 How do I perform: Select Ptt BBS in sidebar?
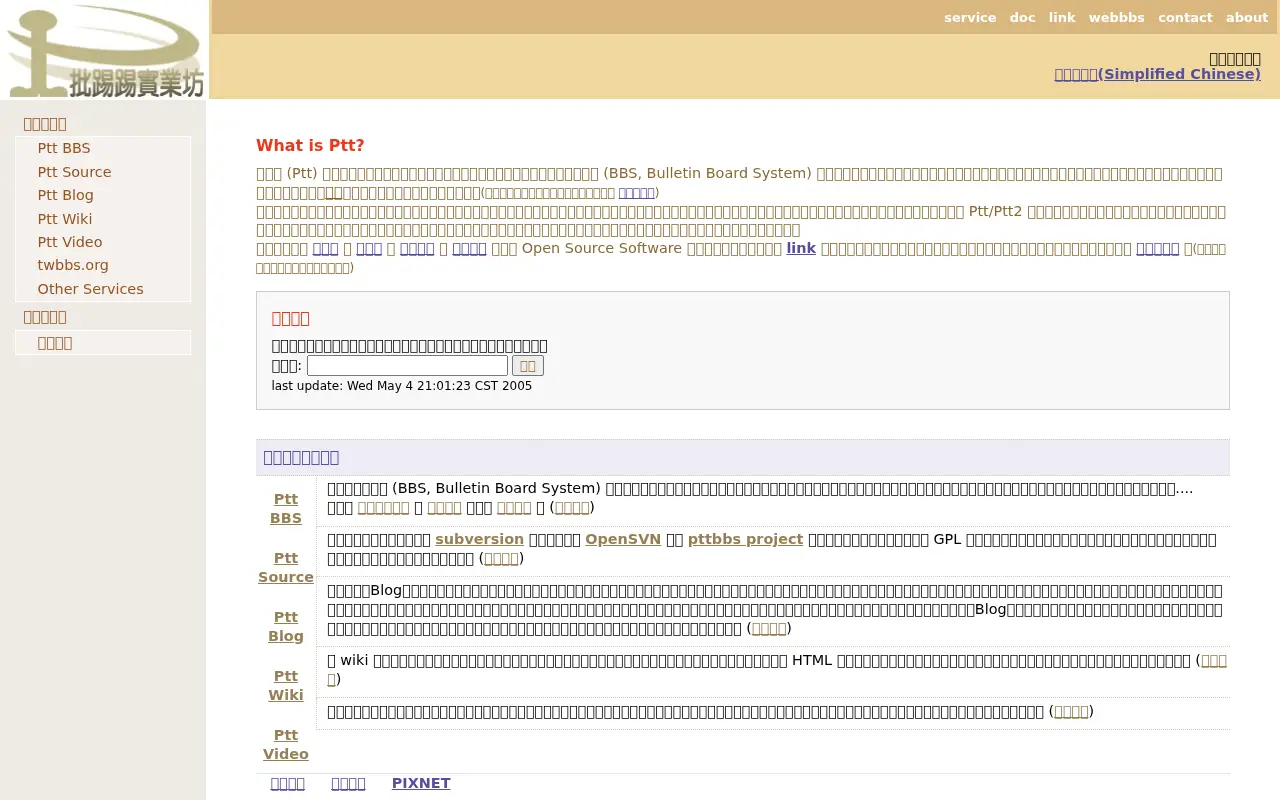coord(64,148)
